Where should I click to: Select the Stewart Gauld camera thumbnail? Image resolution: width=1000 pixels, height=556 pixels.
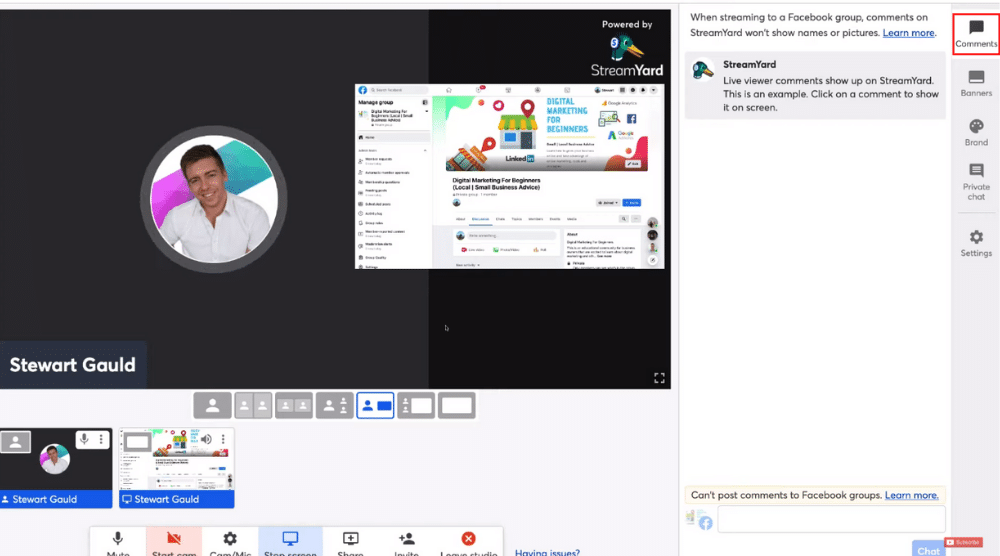point(56,468)
